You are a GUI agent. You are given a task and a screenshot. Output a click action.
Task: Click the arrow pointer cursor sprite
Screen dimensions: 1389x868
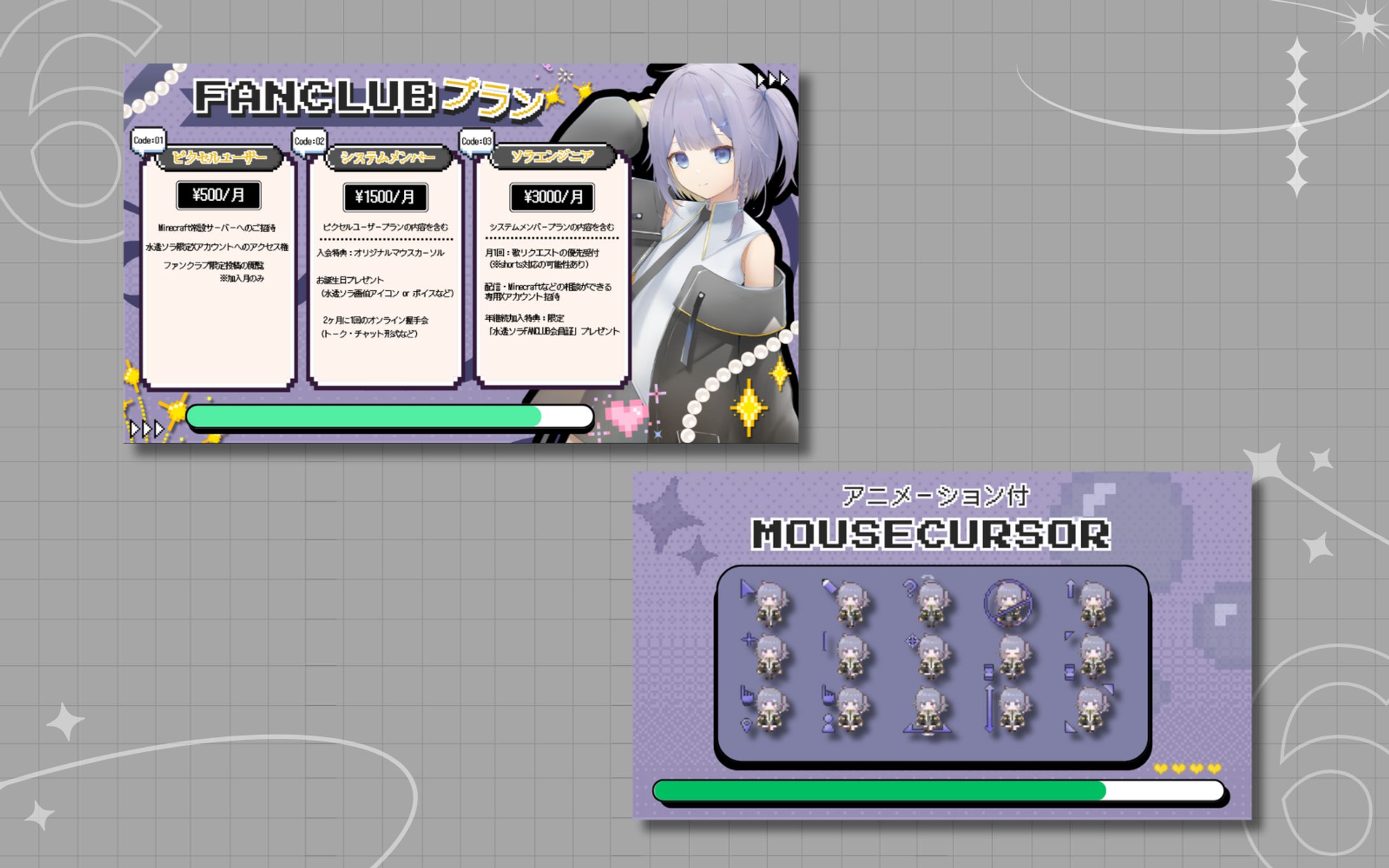[x=766, y=603]
